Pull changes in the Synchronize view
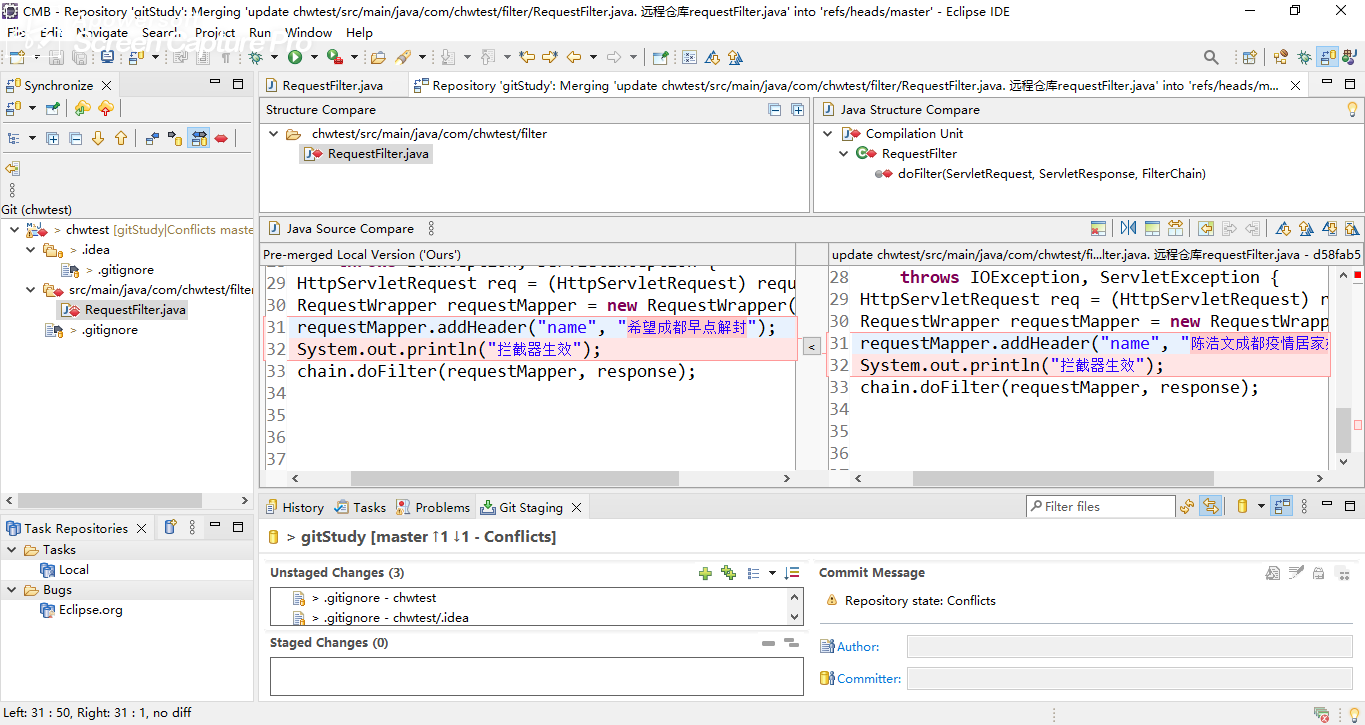Viewport: 1365px width, 725px height. point(83,109)
